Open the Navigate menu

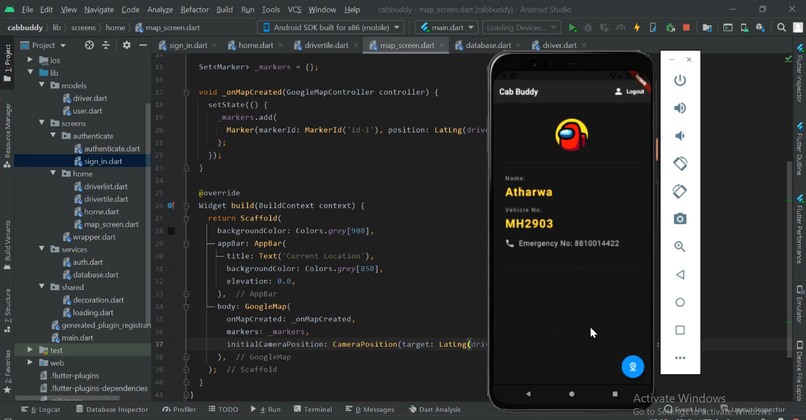[99, 10]
